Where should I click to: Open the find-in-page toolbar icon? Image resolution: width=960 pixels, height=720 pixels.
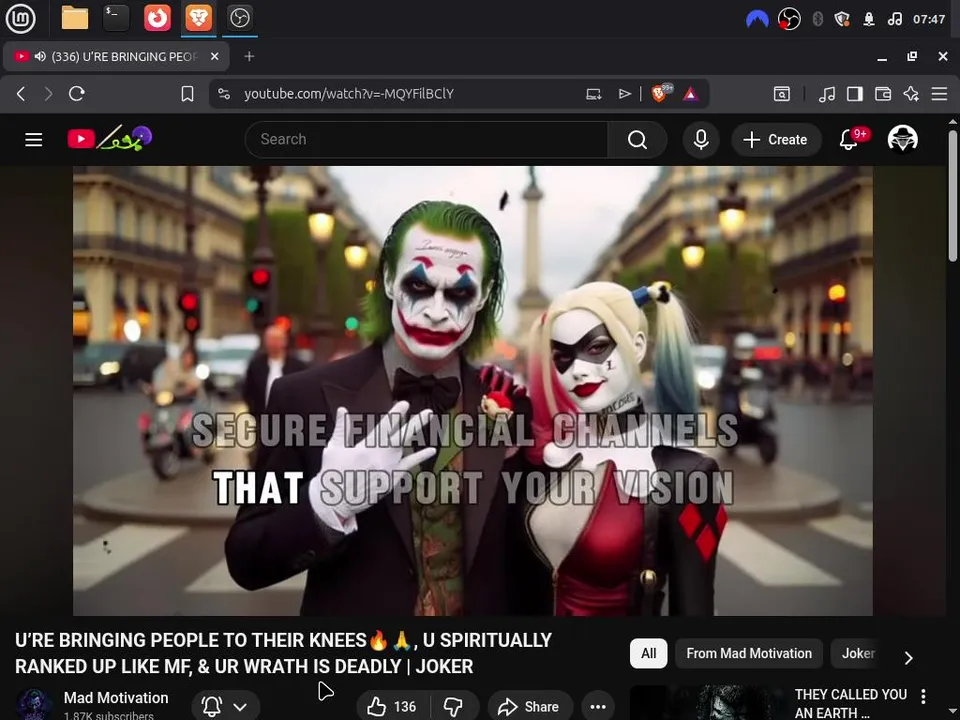point(782,94)
